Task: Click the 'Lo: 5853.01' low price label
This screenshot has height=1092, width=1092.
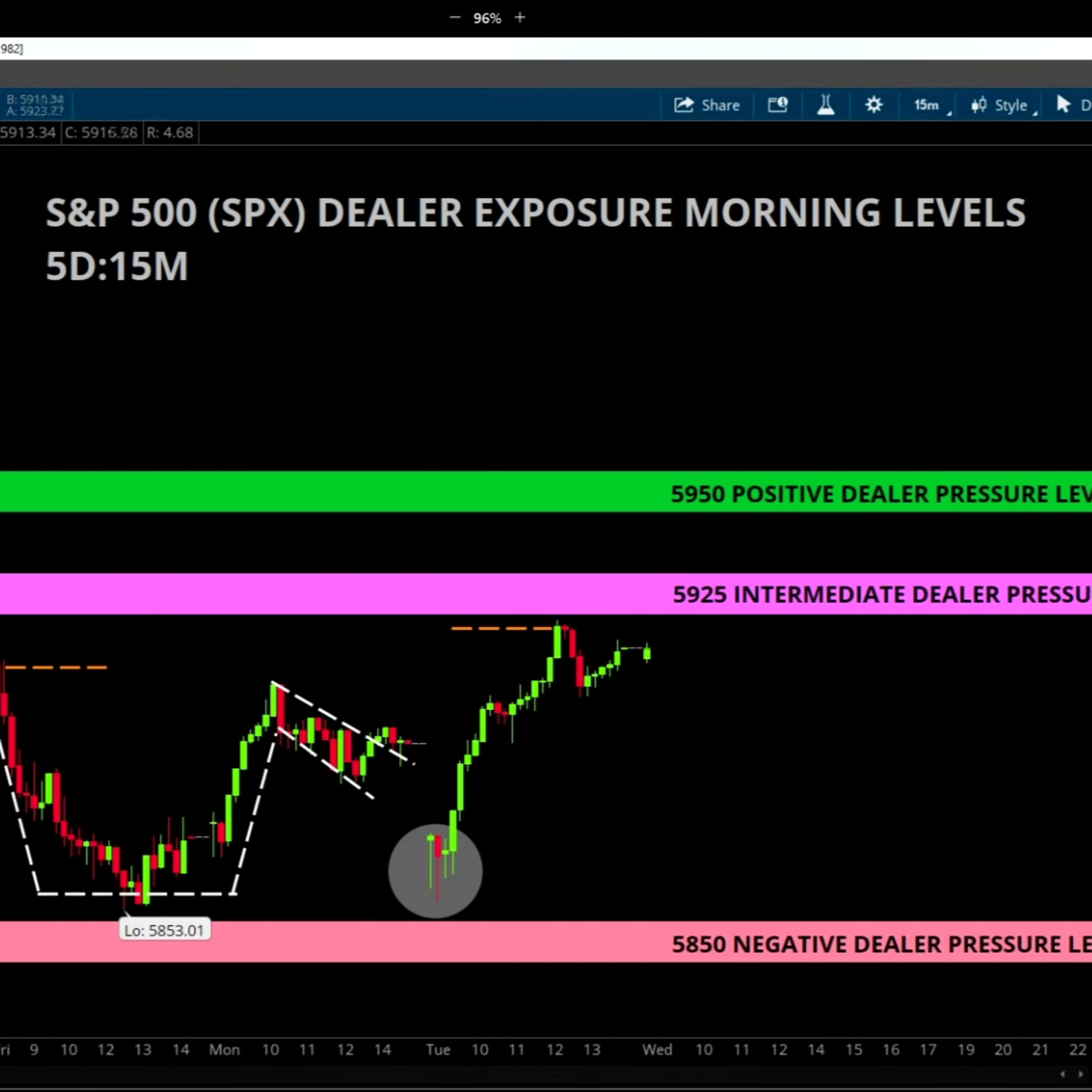Action: pyautogui.click(x=165, y=931)
